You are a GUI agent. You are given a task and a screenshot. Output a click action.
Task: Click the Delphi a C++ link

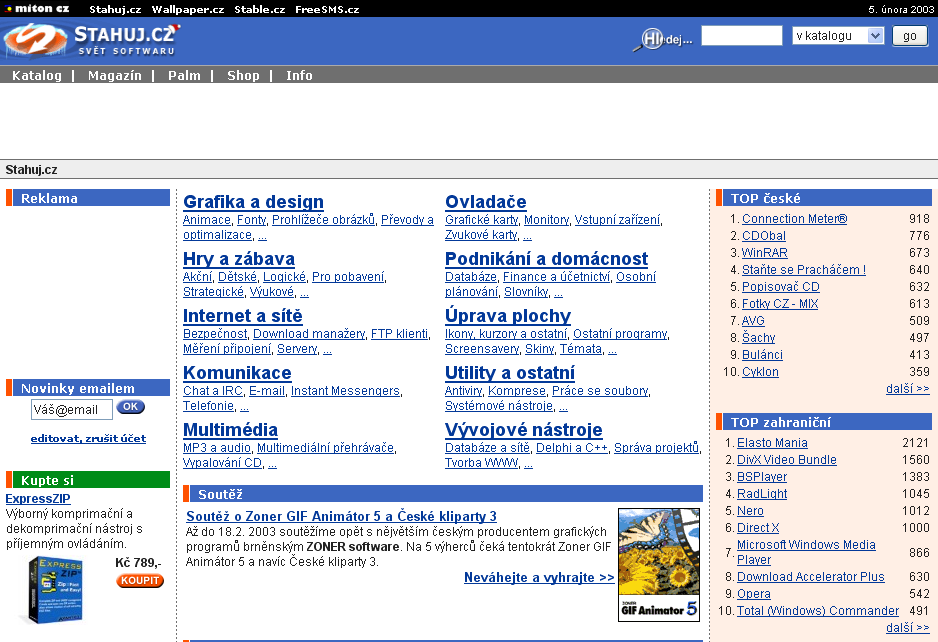(x=572, y=448)
